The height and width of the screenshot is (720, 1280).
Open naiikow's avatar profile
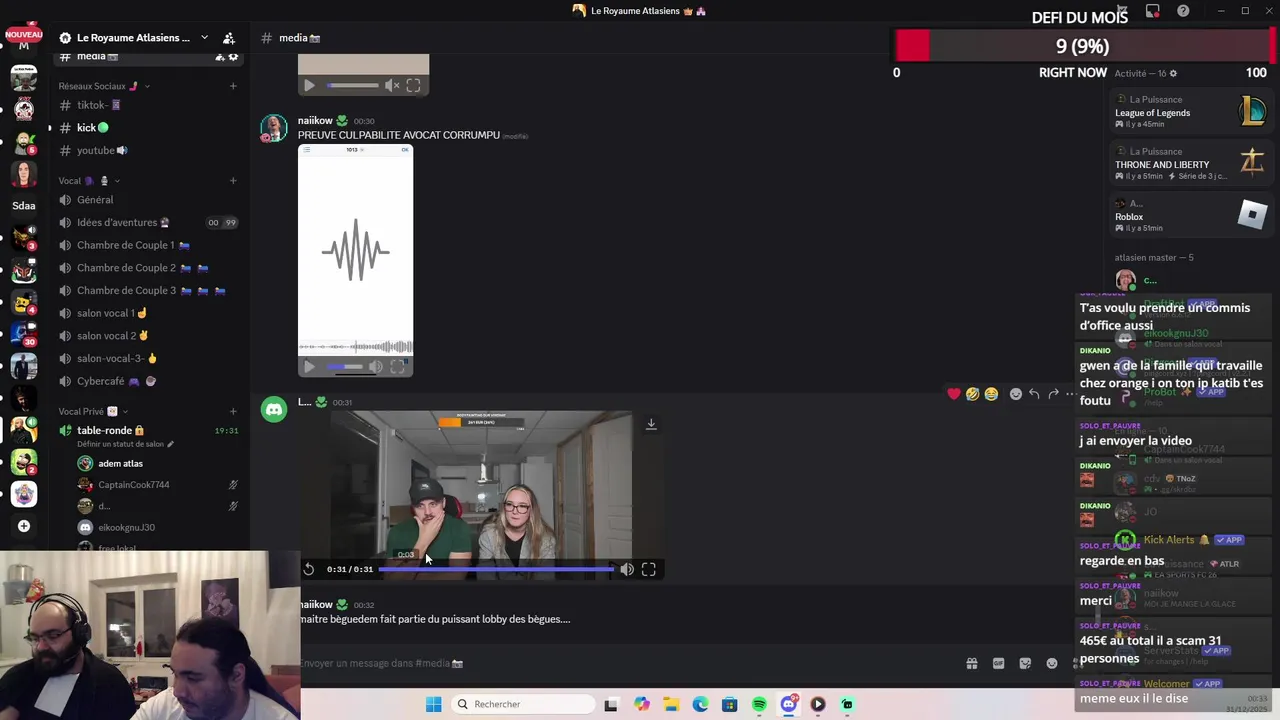click(273, 128)
